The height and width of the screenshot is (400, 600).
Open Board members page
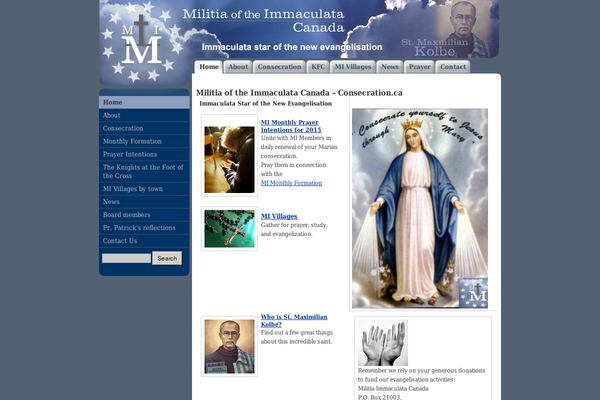click(144, 215)
